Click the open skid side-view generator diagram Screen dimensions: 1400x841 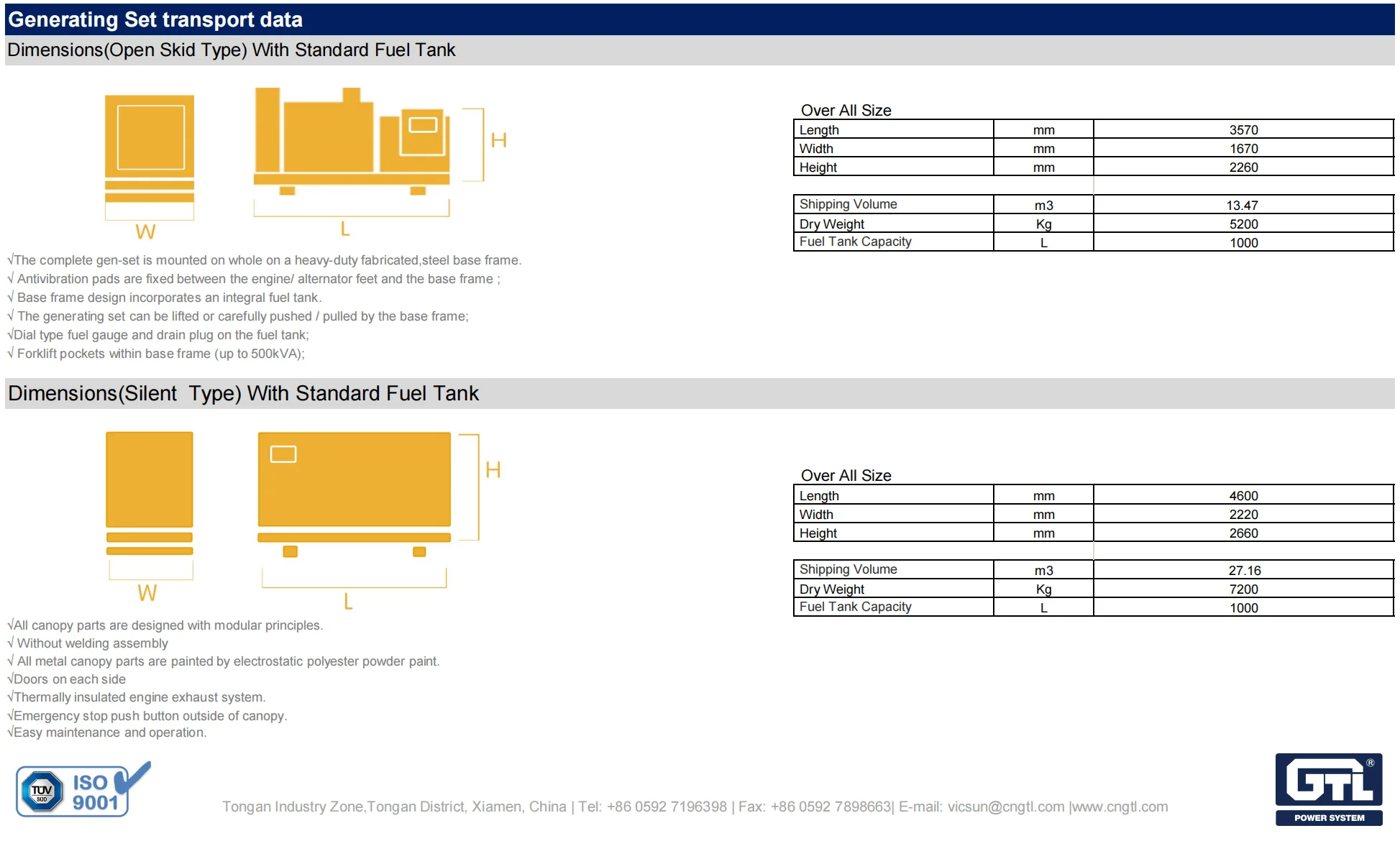[x=352, y=142]
